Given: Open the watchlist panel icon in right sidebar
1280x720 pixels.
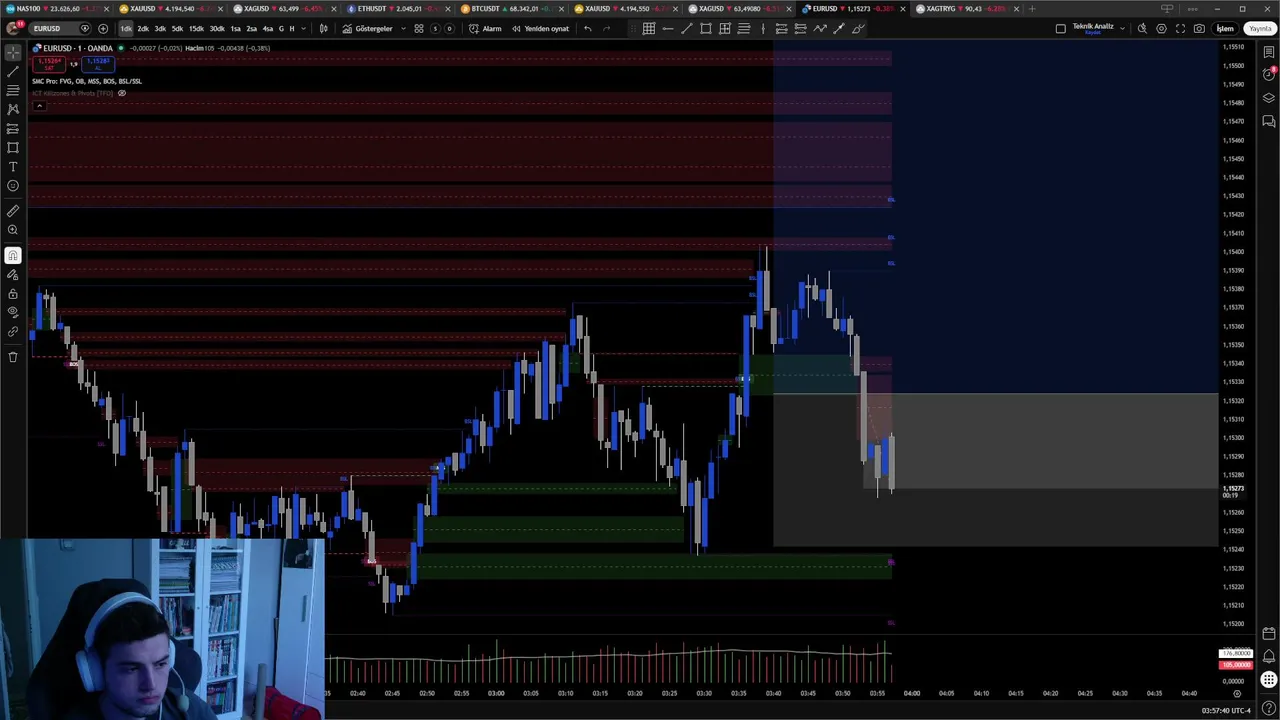Looking at the screenshot, I should coord(1268,52).
